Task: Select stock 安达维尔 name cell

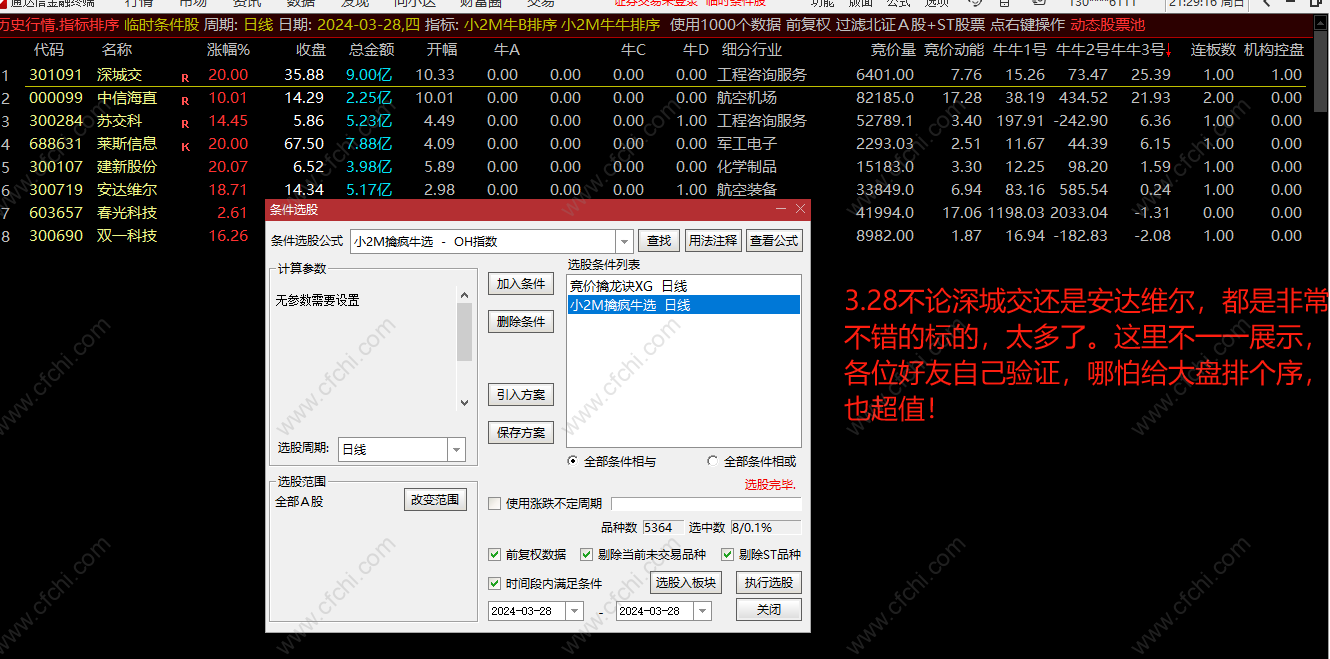Action: [x=127, y=190]
